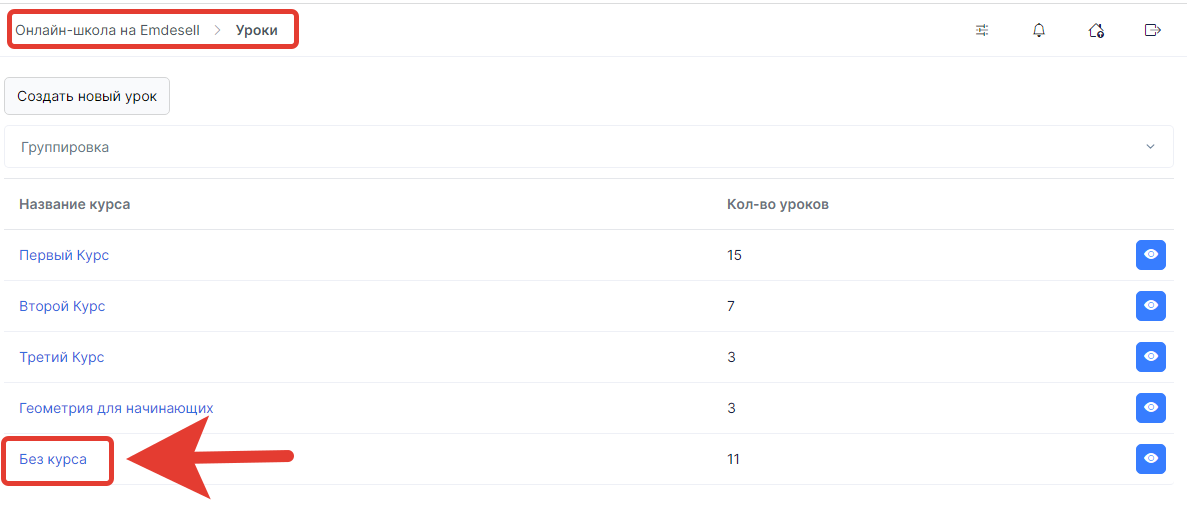Expand the Группировка dropdown chevron
Screen dimensions: 1187x506
tap(1151, 147)
